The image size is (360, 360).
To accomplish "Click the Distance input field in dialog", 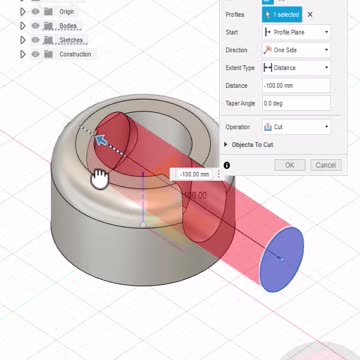I will (296, 86).
